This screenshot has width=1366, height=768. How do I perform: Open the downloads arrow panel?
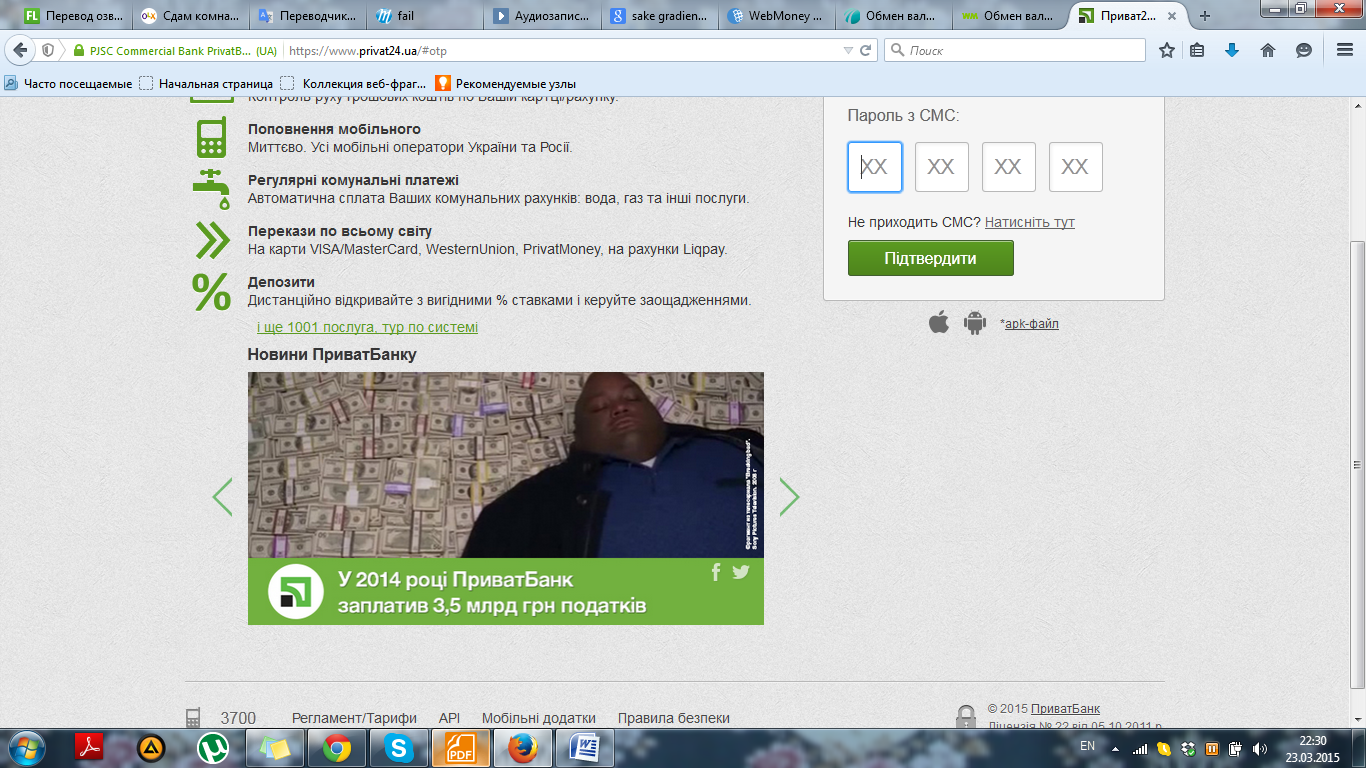tap(1232, 50)
